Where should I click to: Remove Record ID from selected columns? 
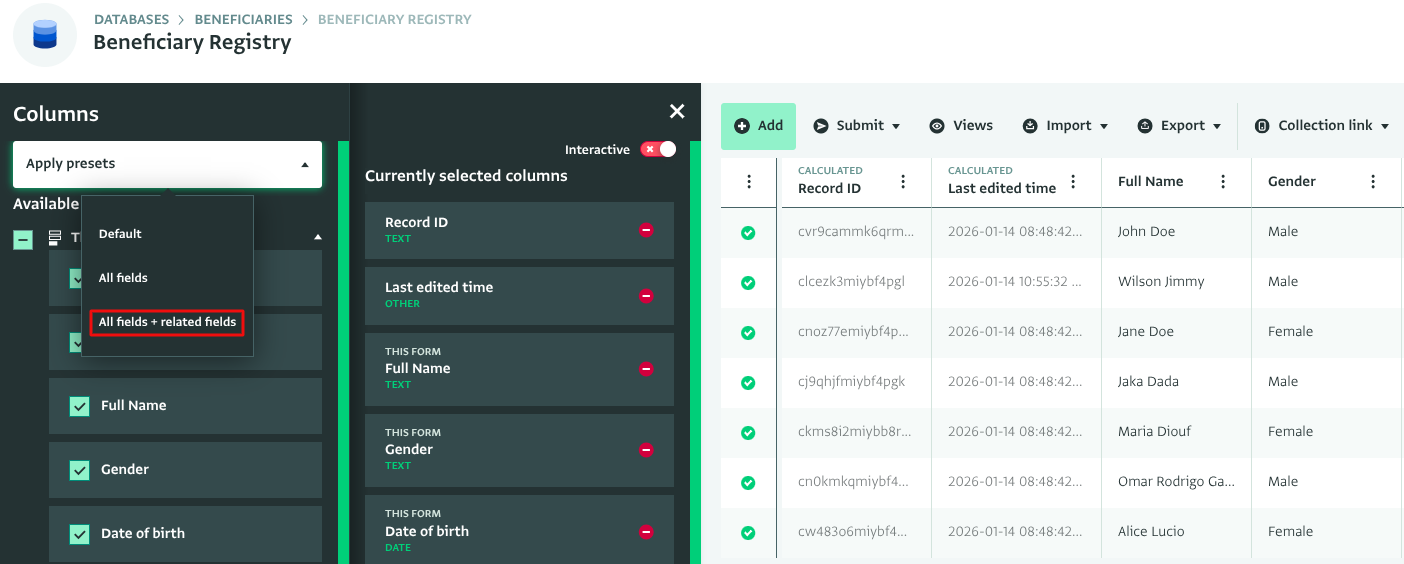coord(646,231)
